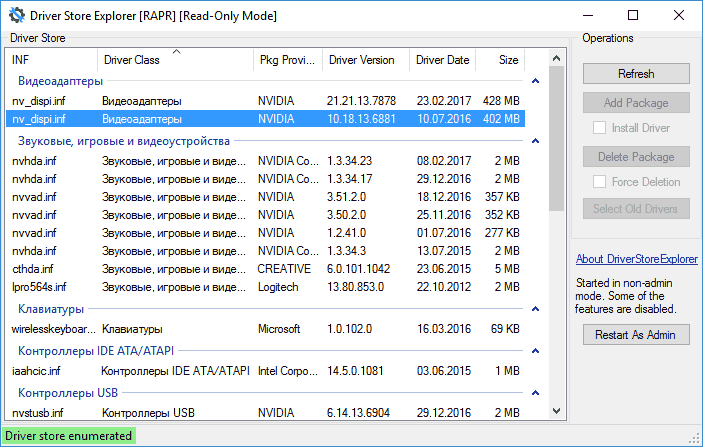Select the nvstusb.inf NVIDIA row
This screenshot has height=447, width=703.
[265, 413]
